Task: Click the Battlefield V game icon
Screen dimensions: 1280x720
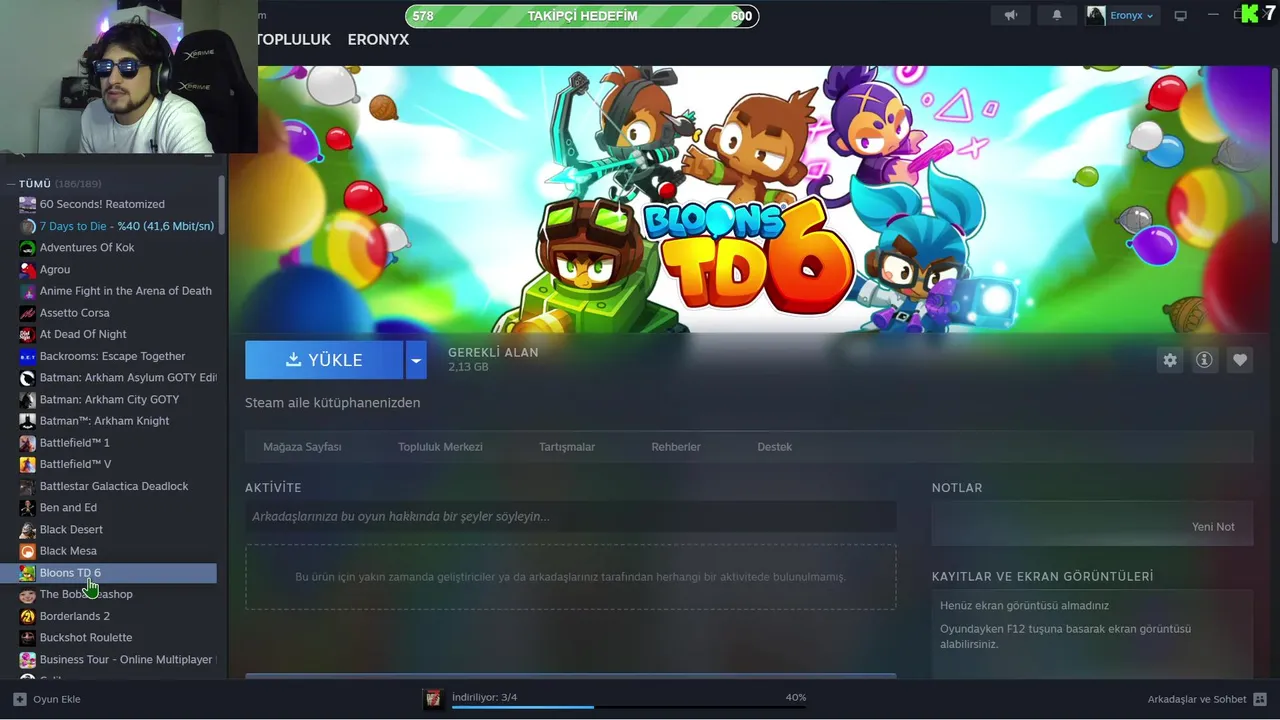Action: [x=28, y=464]
